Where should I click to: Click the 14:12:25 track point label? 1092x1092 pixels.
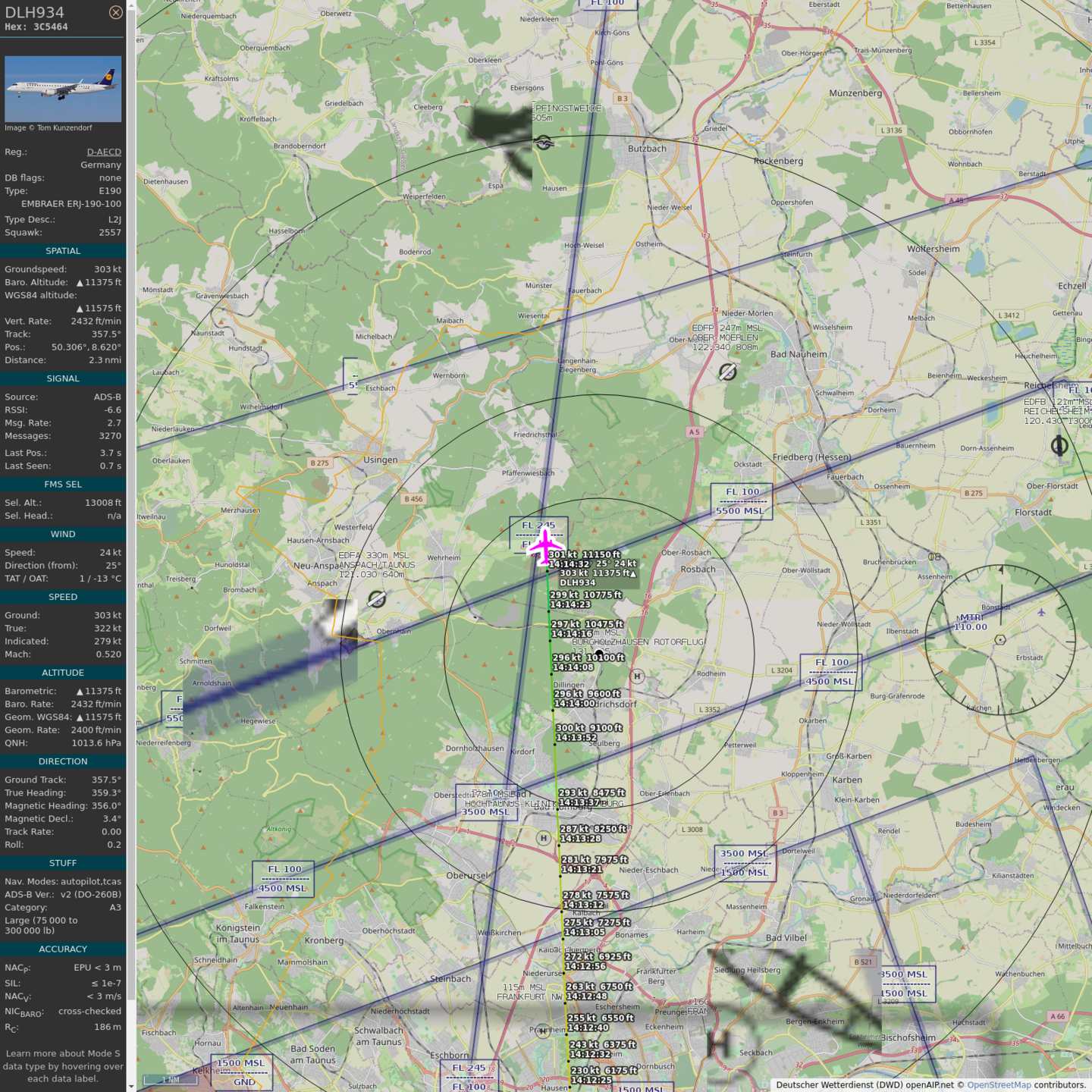click(x=591, y=1080)
